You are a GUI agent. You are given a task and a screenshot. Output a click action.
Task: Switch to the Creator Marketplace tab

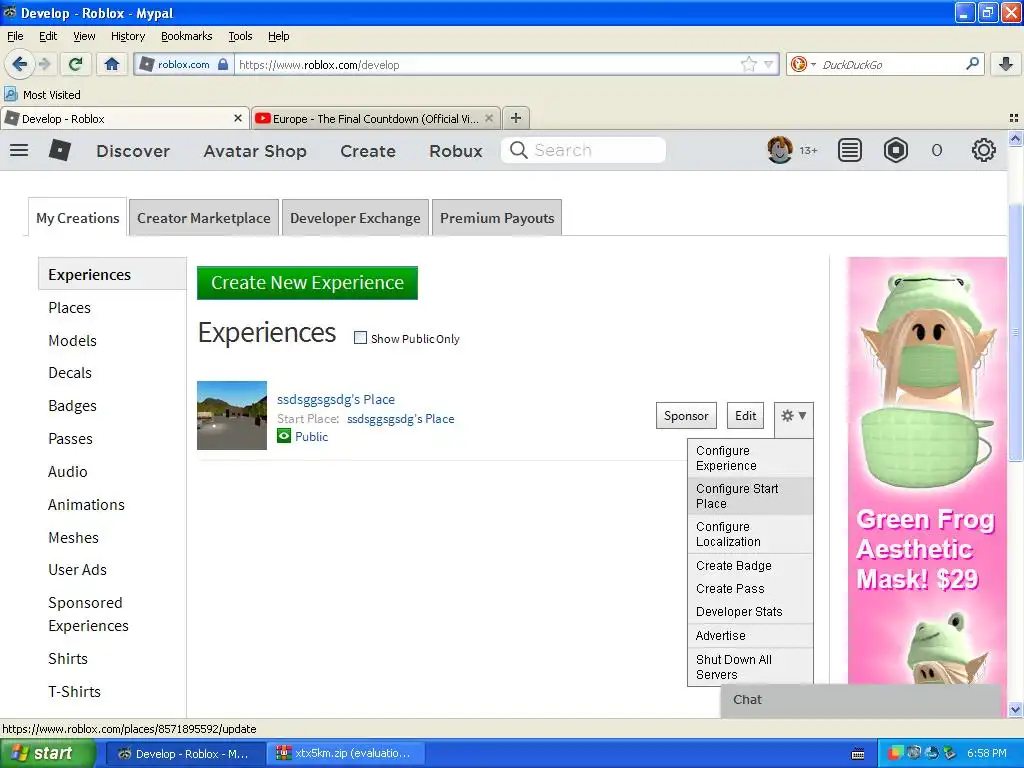204,217
